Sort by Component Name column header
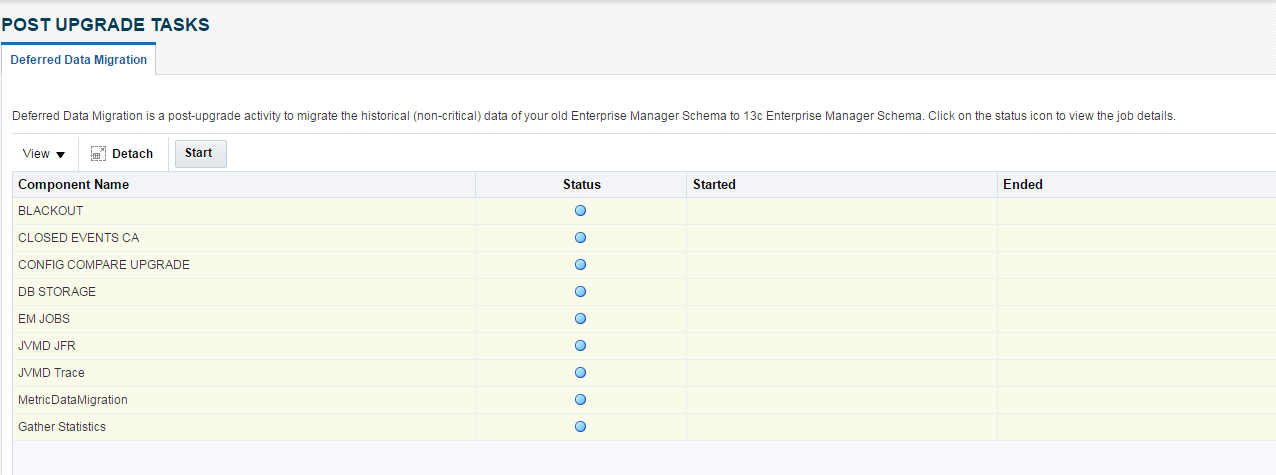This screenshot has height=475, width=1276. point(73,185)
